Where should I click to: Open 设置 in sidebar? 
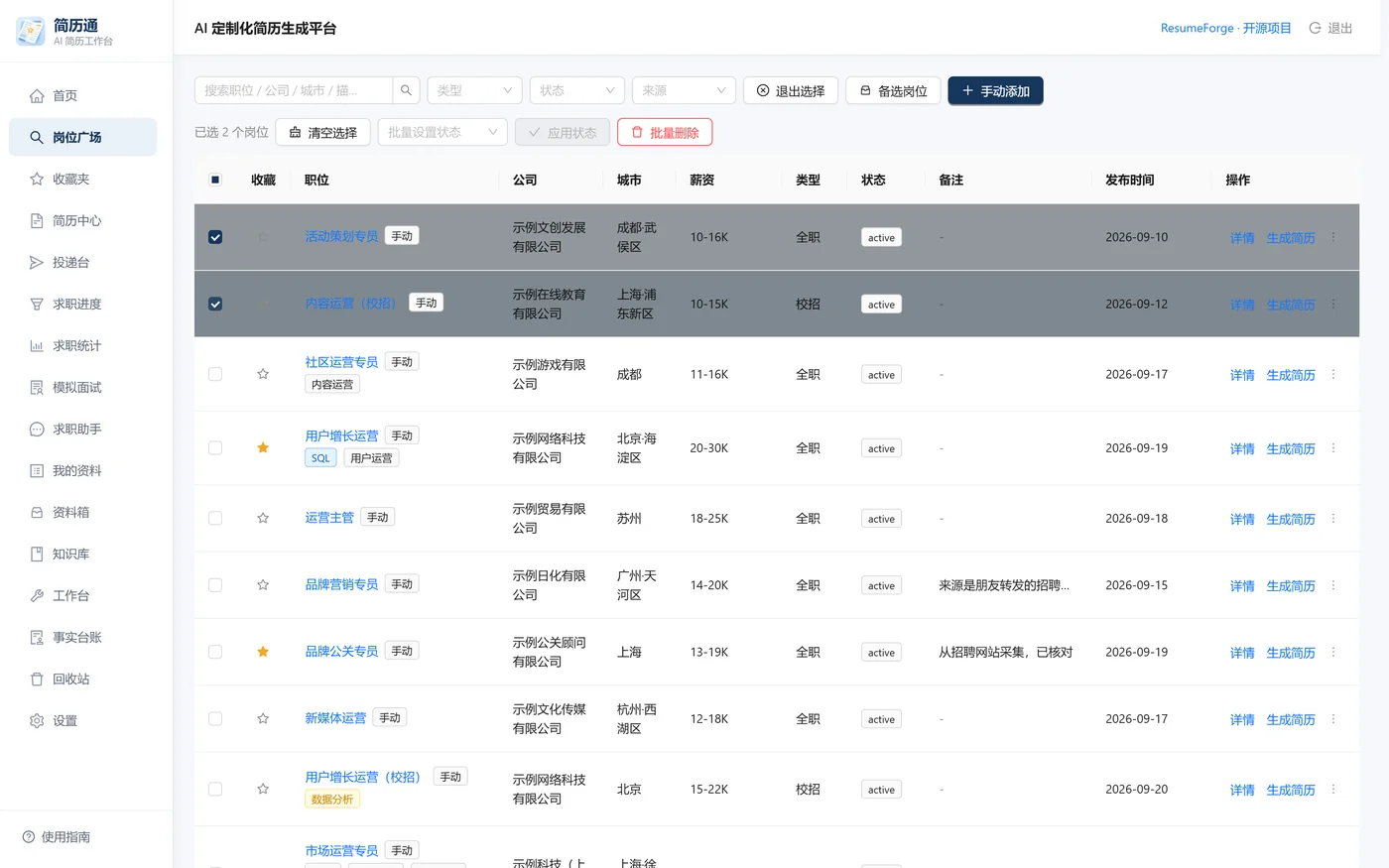coord(83,720)
